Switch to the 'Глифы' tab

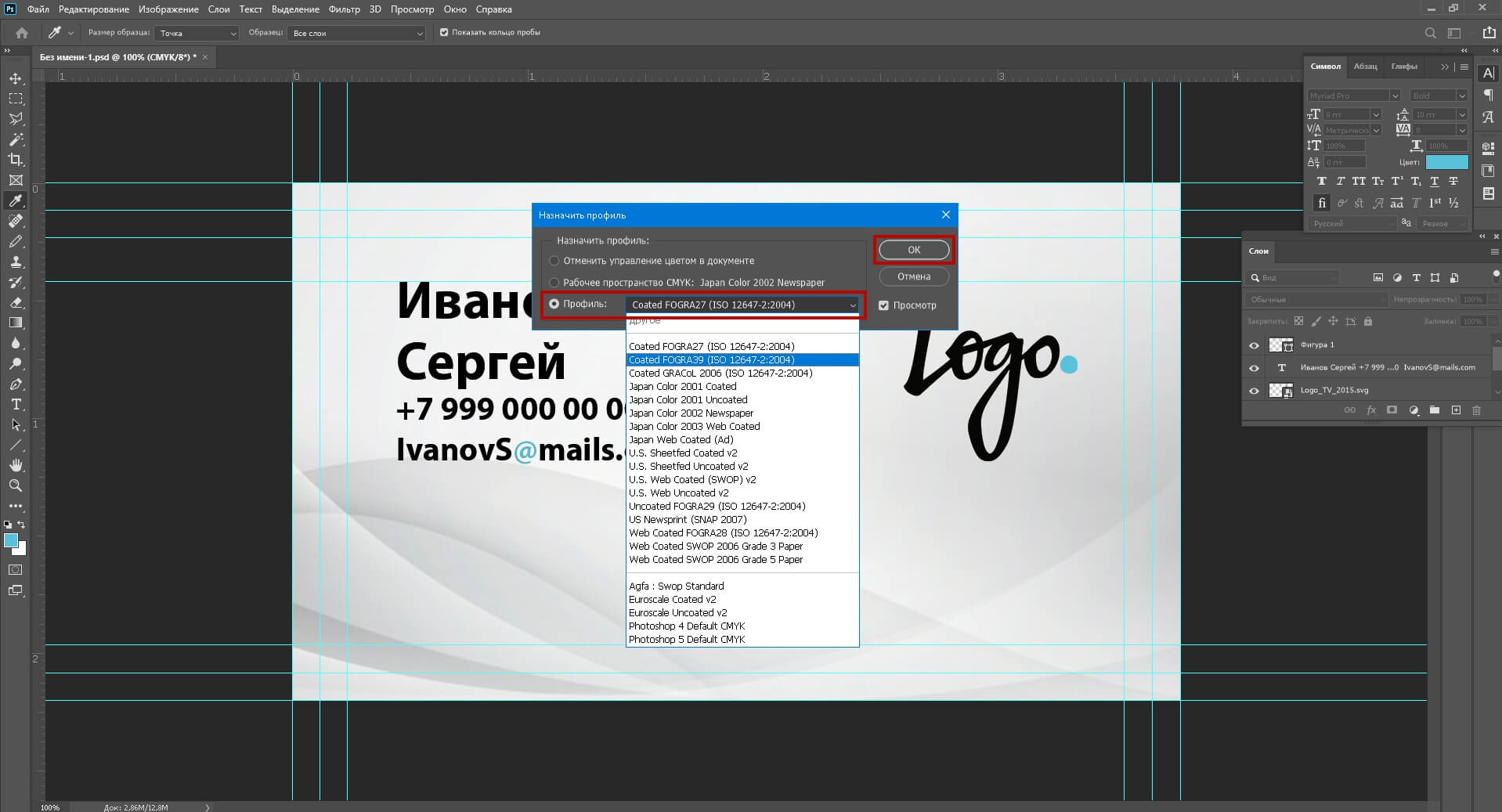[x=1404, y=67]
